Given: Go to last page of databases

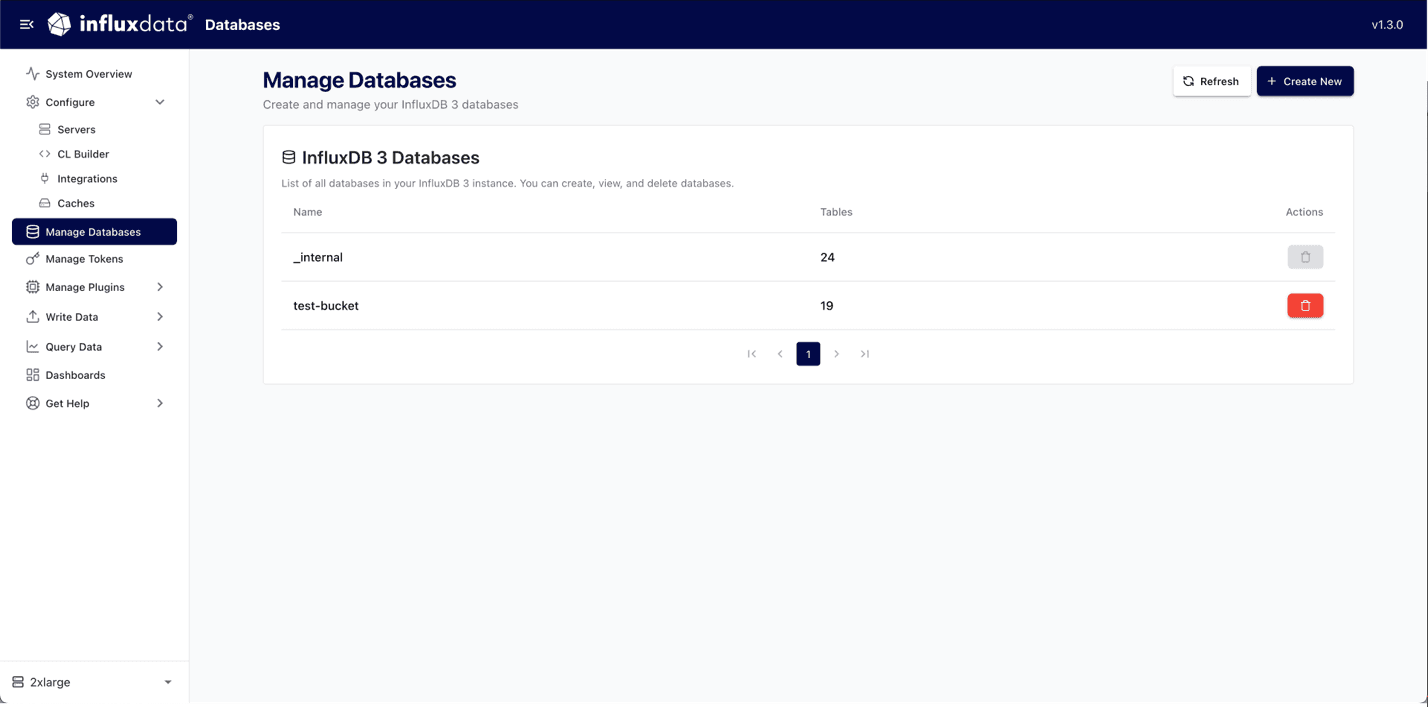Looking at the screenshot, I should 865,354.
